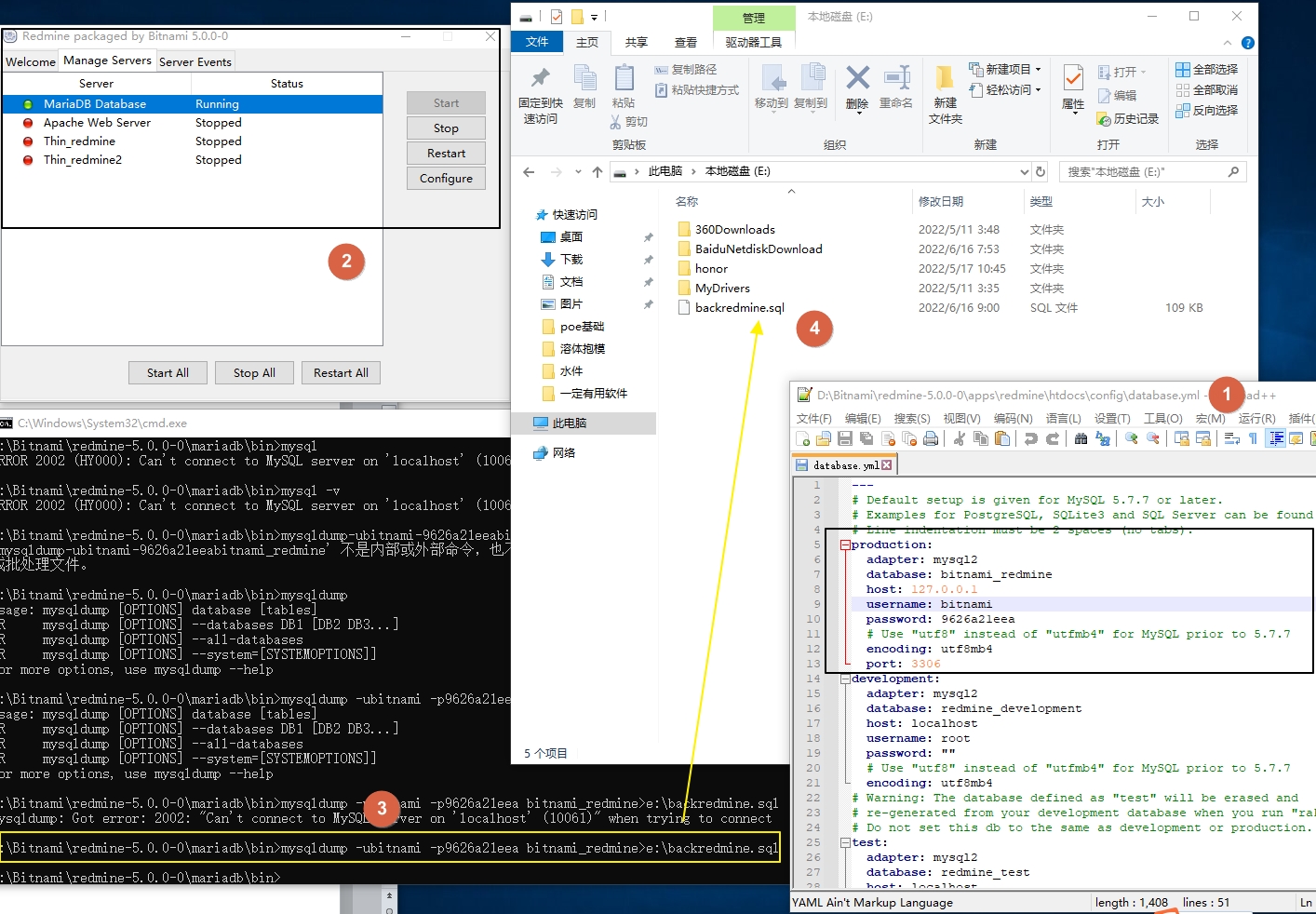This screenshot has width=1316, height=914.
Task: Click New file icon in Notepad++ toolbar
Action: 802,438
